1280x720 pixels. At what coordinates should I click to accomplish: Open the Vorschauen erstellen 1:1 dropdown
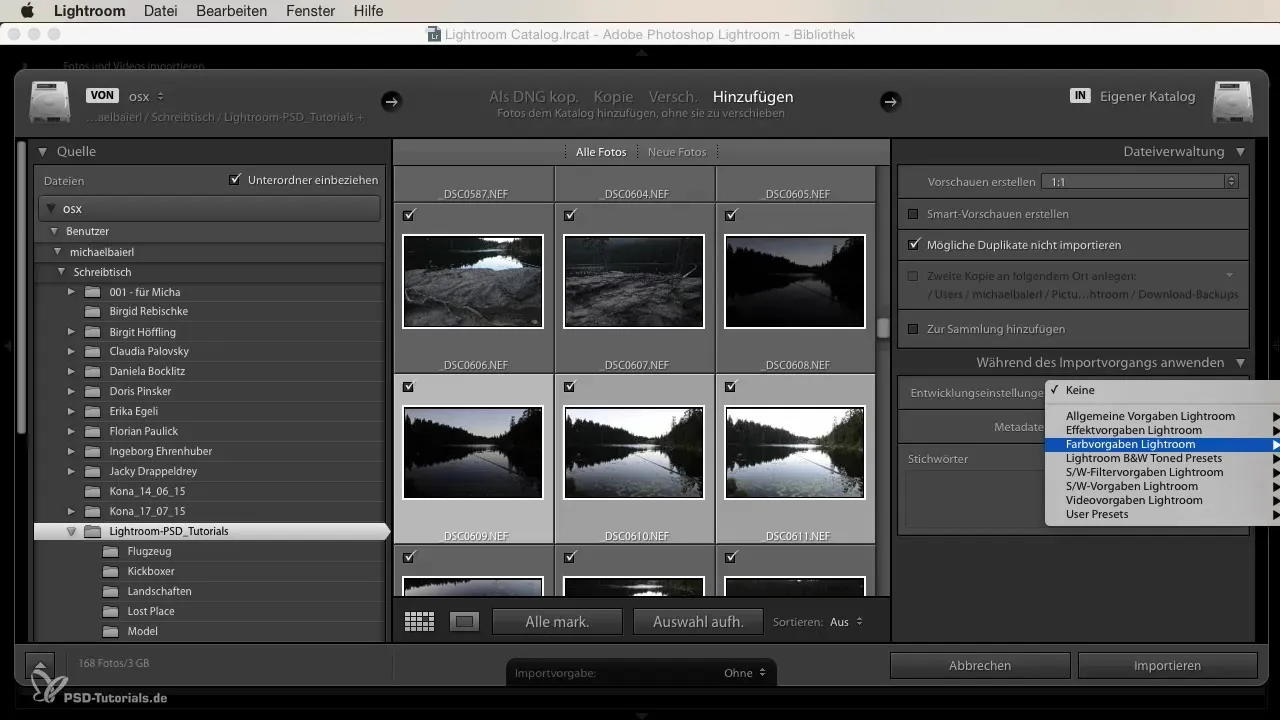1140,181
